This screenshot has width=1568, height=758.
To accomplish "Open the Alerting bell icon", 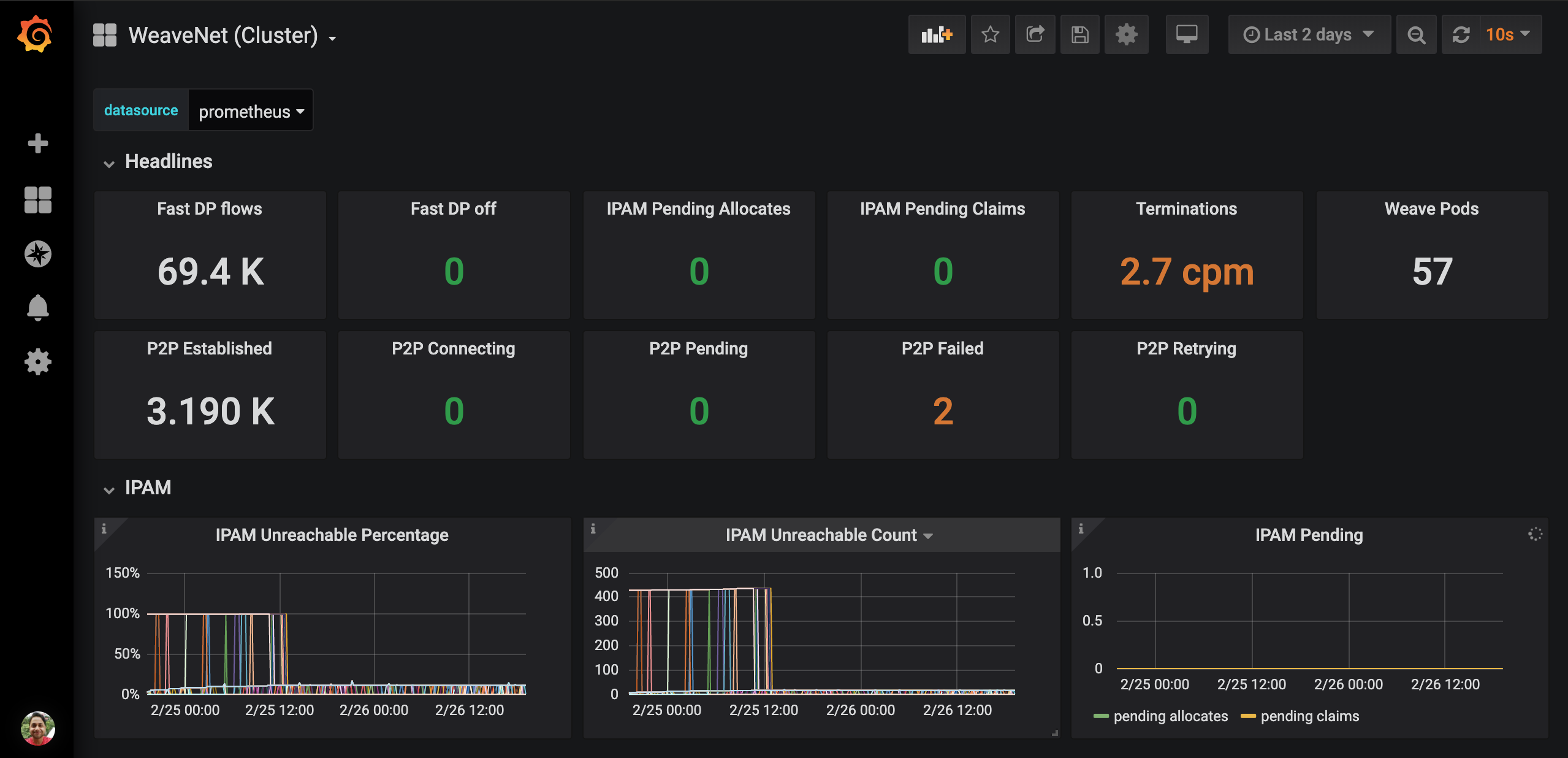I will click(37, 308).
